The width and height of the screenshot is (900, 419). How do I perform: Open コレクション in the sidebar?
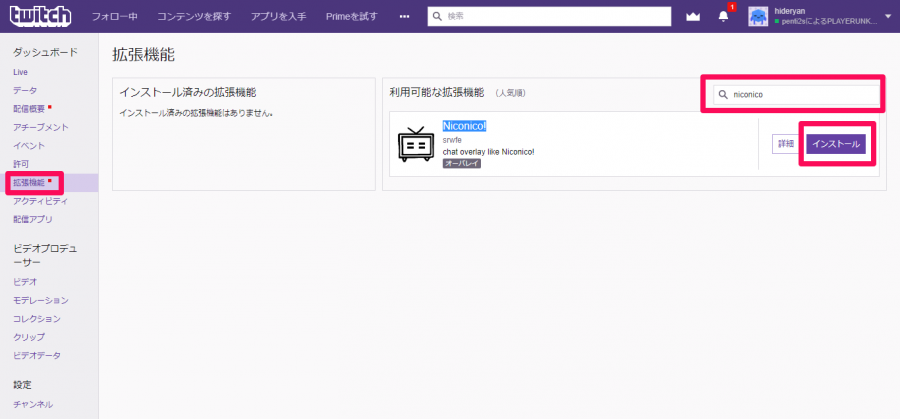point(37,319)
